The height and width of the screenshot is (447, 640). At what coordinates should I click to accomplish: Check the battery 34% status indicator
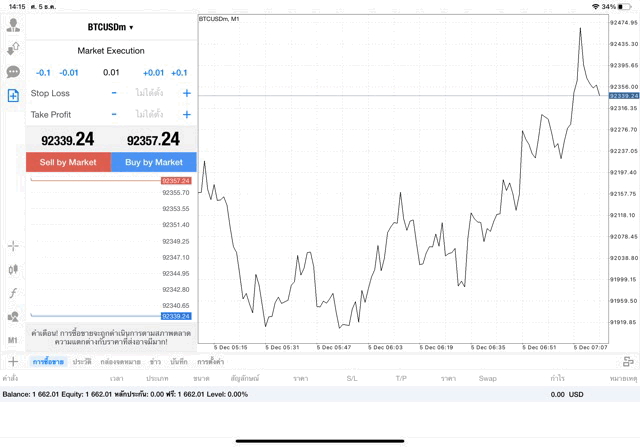pyautogui.click(x=616, y=7)
